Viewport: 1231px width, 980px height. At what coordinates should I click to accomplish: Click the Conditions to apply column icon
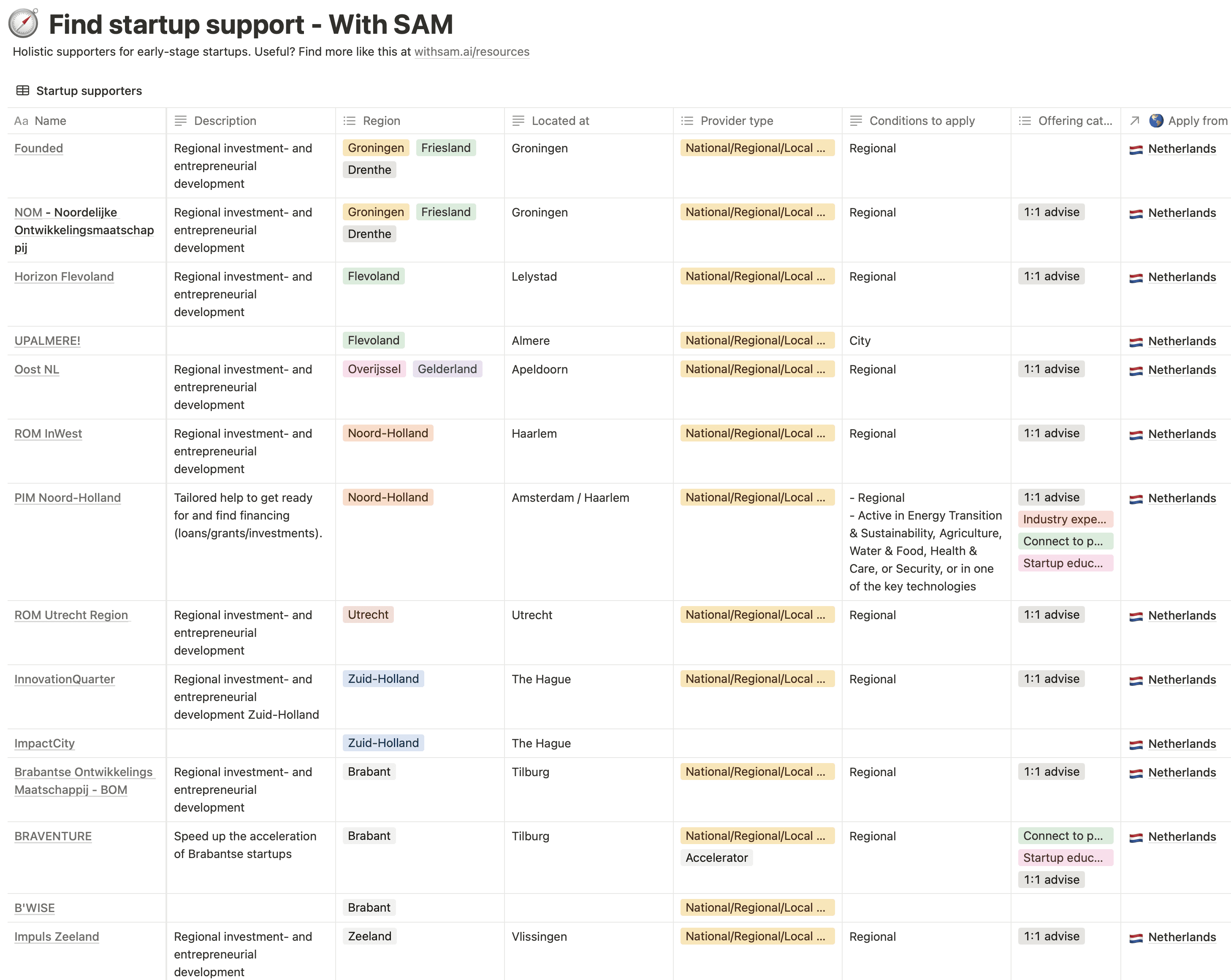pyautogui.click(x=856, y=120)
